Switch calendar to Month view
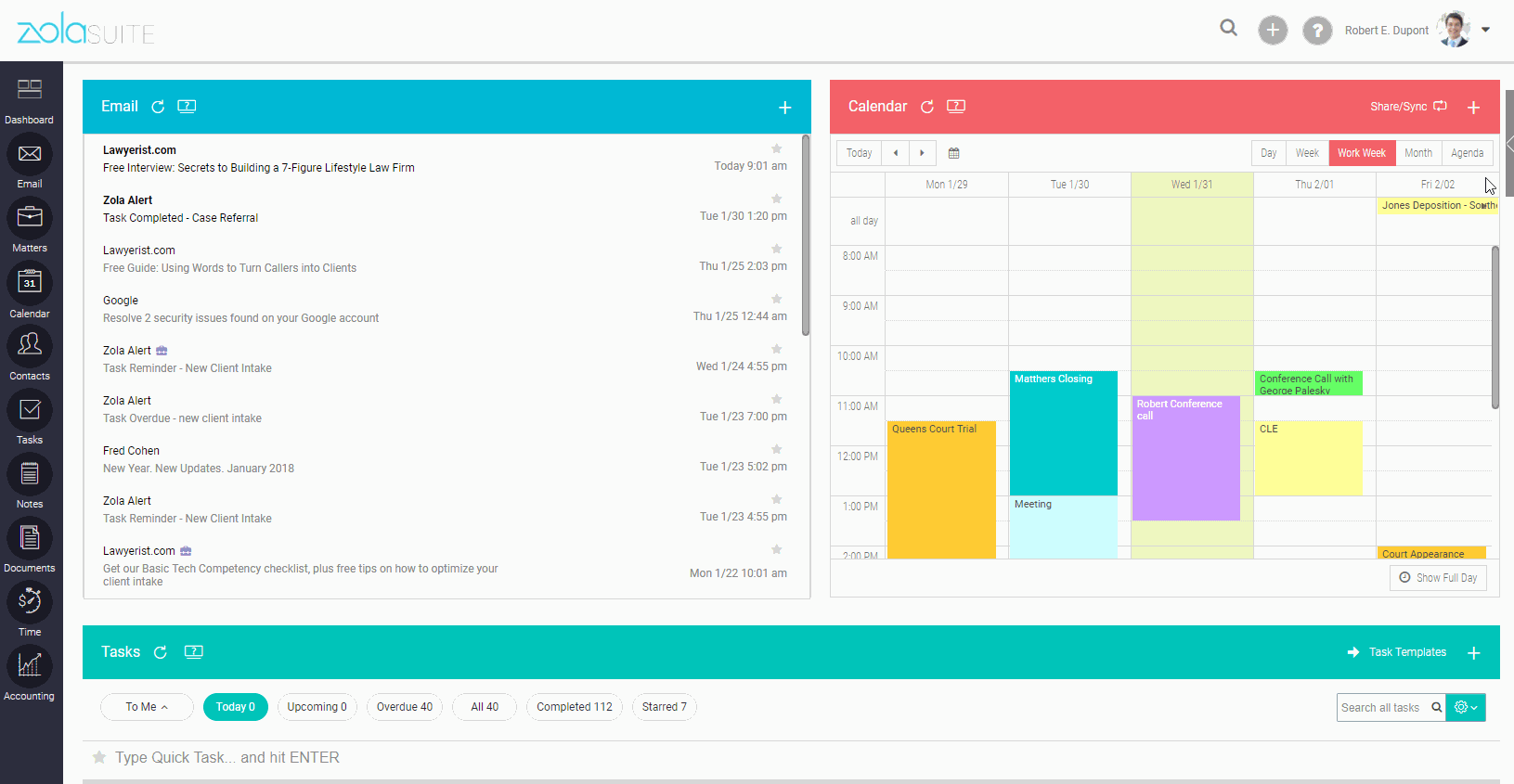This screenshot has height=784, width=1514. [x=1417, y=153]
